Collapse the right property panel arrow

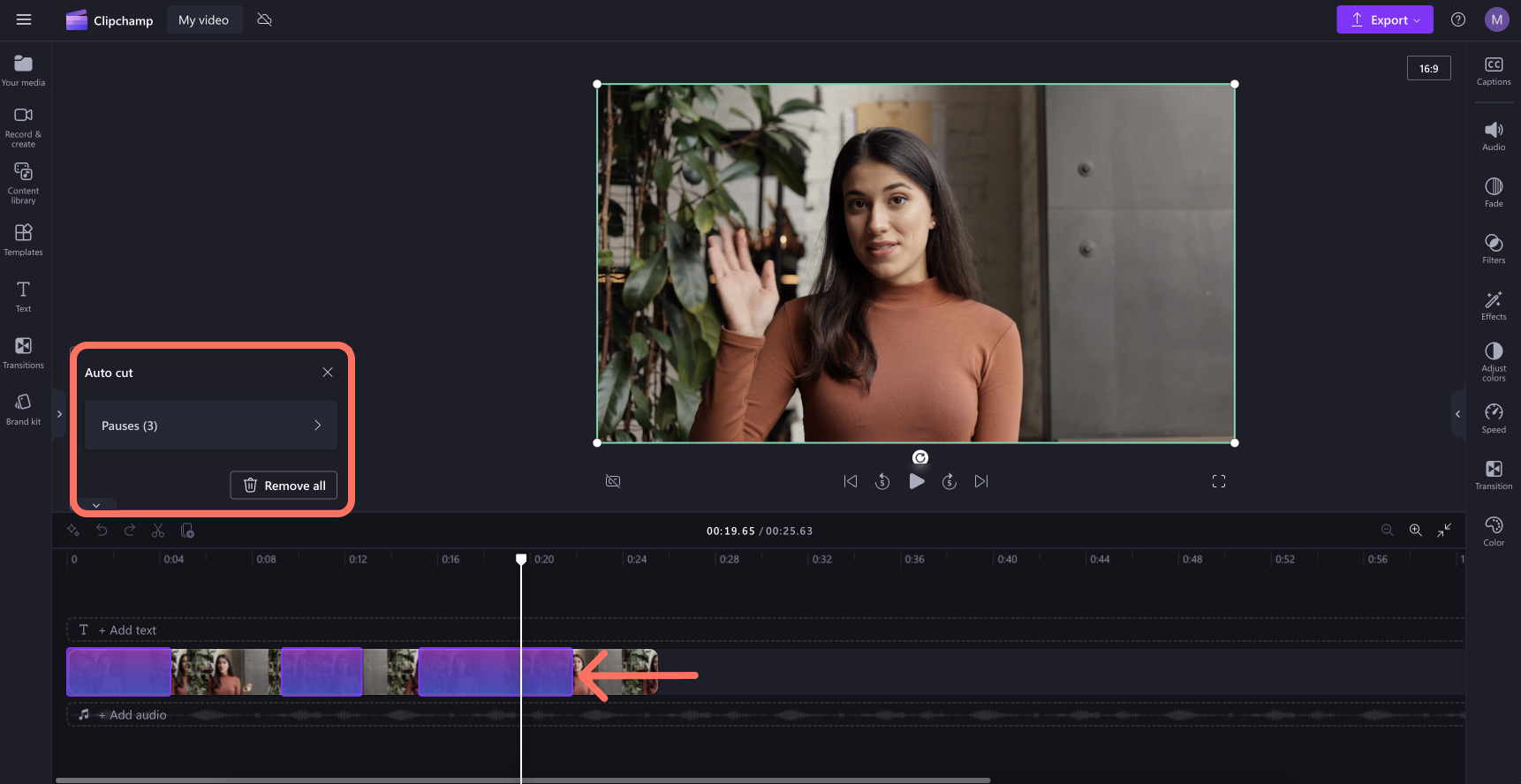(1457, 414)
